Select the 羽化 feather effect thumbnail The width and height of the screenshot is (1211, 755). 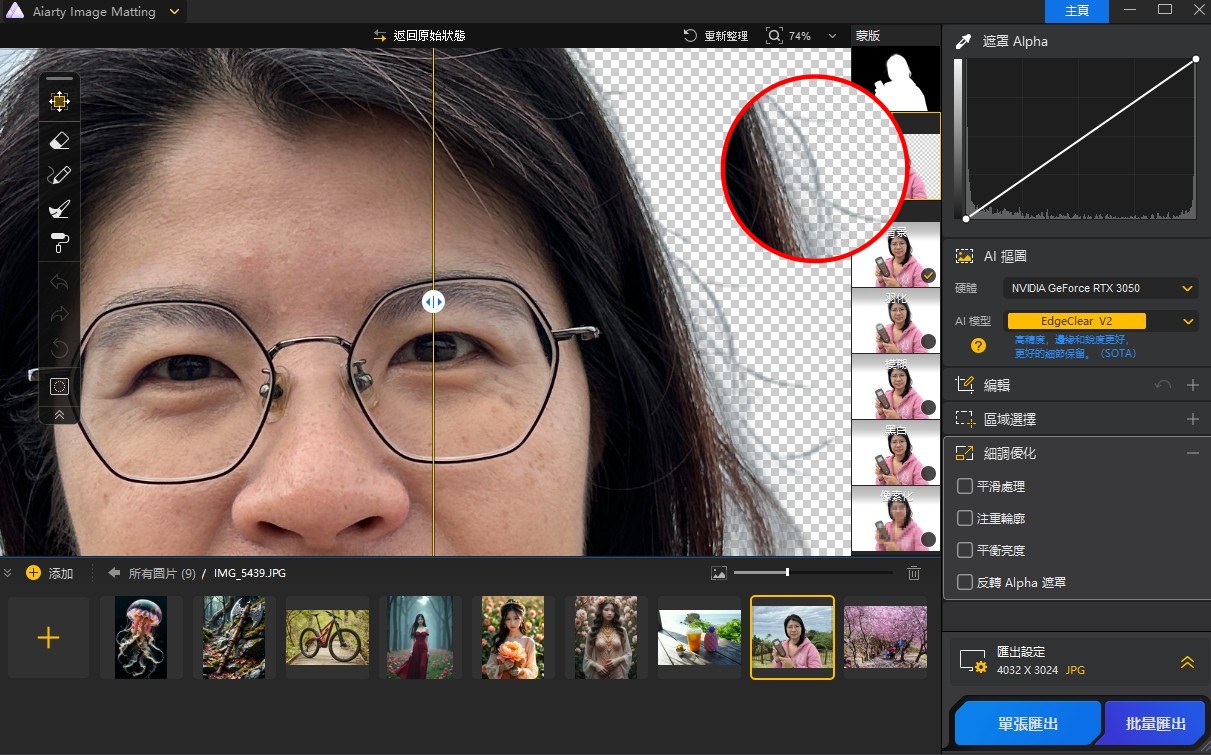pos(896,320)
